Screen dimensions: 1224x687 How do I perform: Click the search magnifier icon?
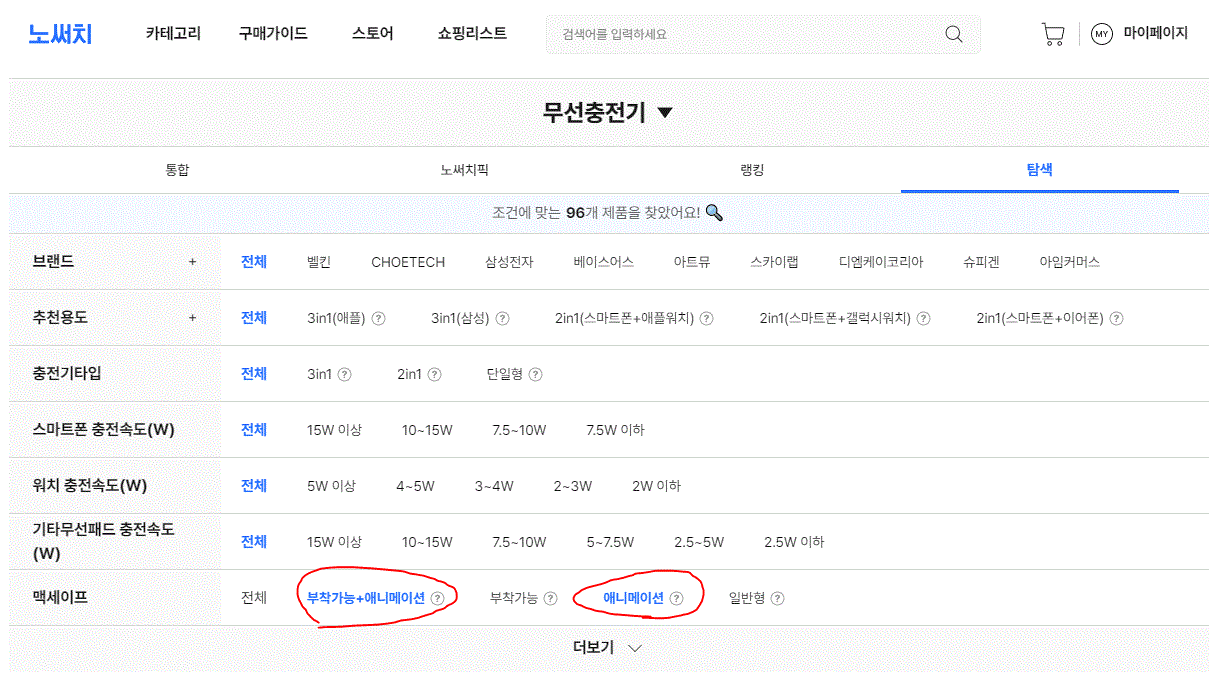[953, 34]
